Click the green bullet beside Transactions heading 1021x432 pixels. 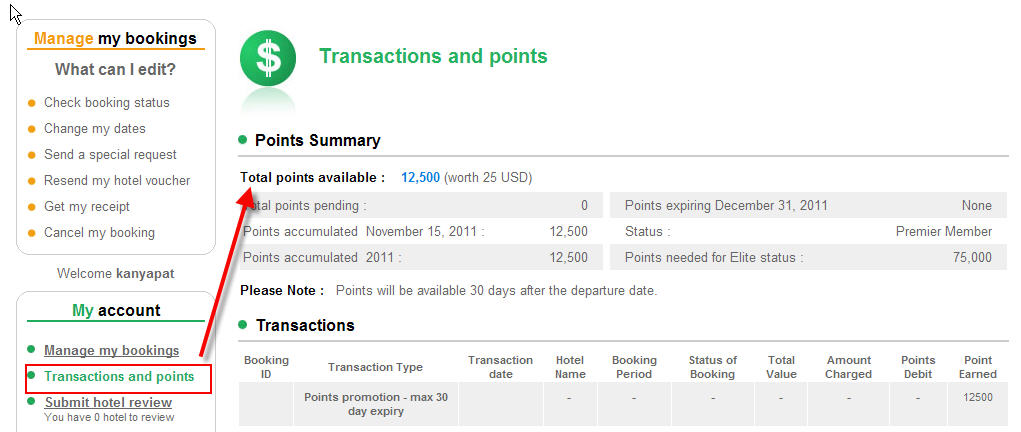(x=243, y=324)
